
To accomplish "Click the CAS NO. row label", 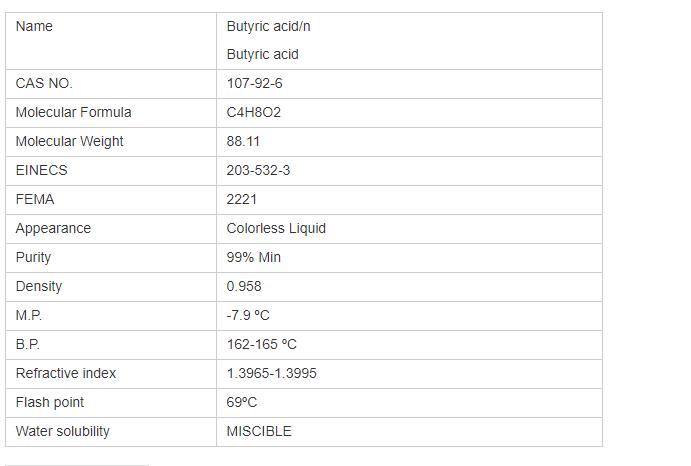I will 44,83.
